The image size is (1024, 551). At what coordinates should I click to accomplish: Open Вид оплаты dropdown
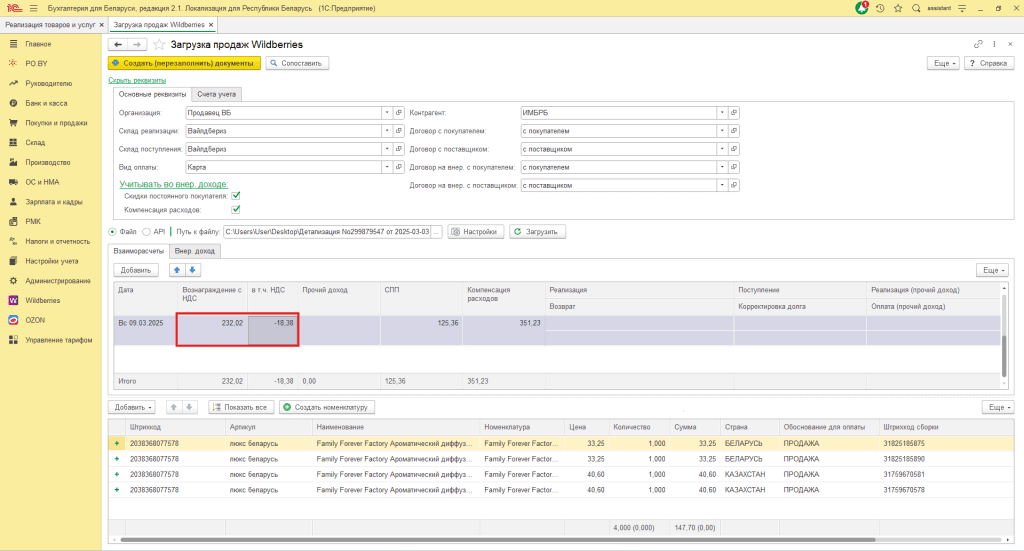(386, 167)
